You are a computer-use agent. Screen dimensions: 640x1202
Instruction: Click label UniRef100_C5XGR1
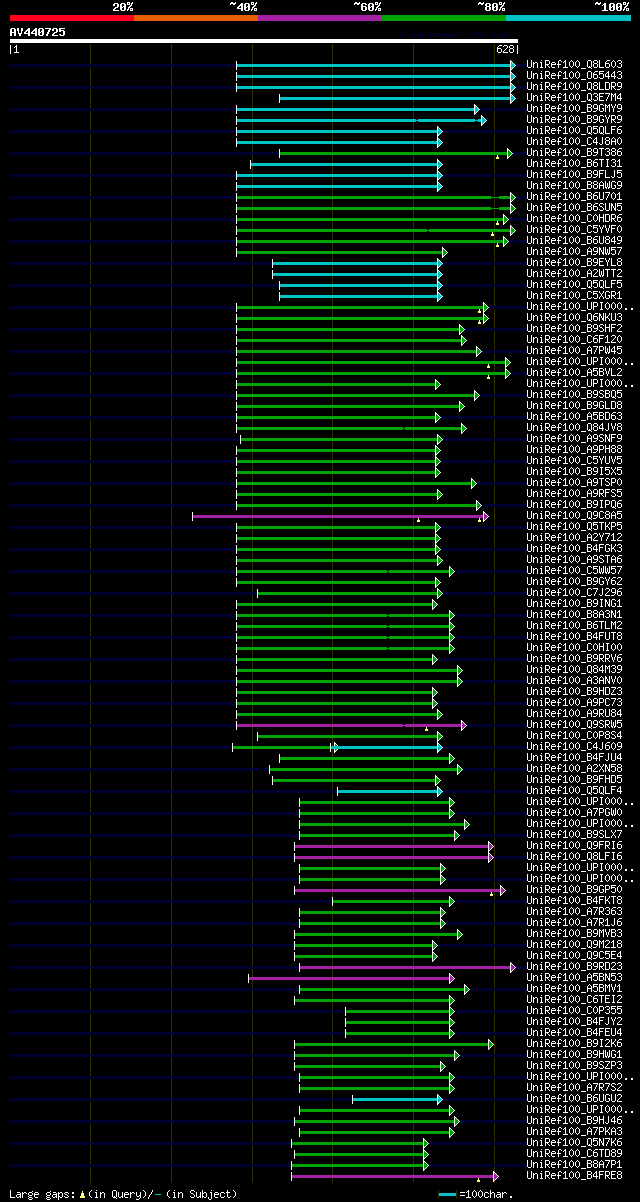click(x=573, y=295)
